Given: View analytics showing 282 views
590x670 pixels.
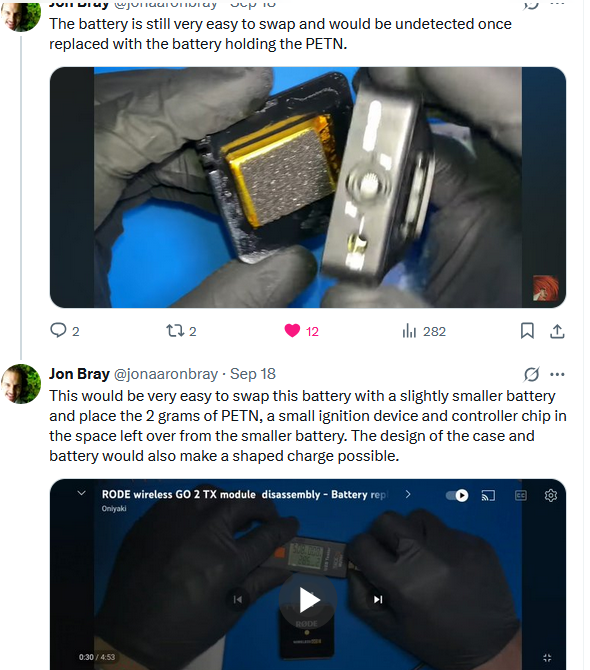Looking at the screenshot, I should [423, 331].
